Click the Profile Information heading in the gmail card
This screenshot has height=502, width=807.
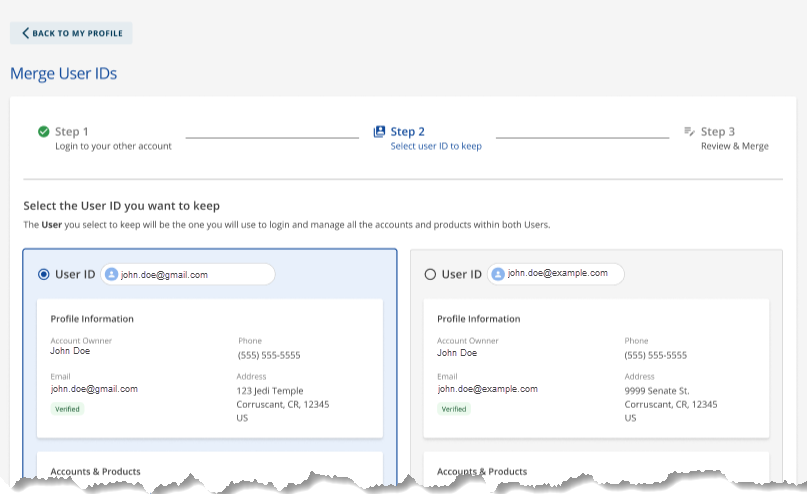coord(92,319)
